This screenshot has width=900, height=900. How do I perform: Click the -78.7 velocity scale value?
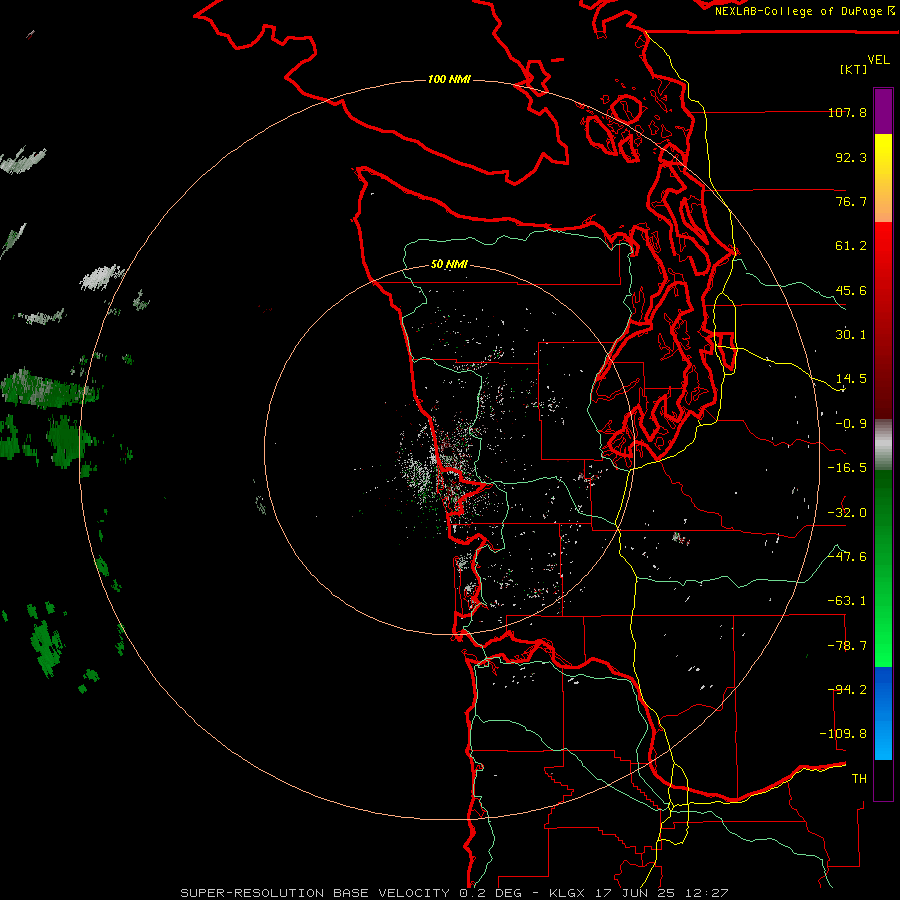click(x=847, y=646)
